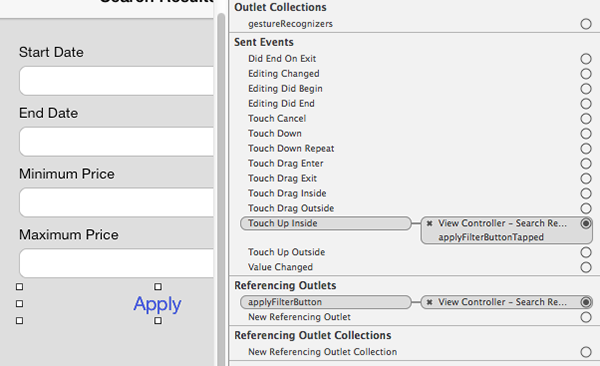This screenshot has height=366, width=600.
Task: Click the New Referencing Outlet Collection circle
Action: 586,352
